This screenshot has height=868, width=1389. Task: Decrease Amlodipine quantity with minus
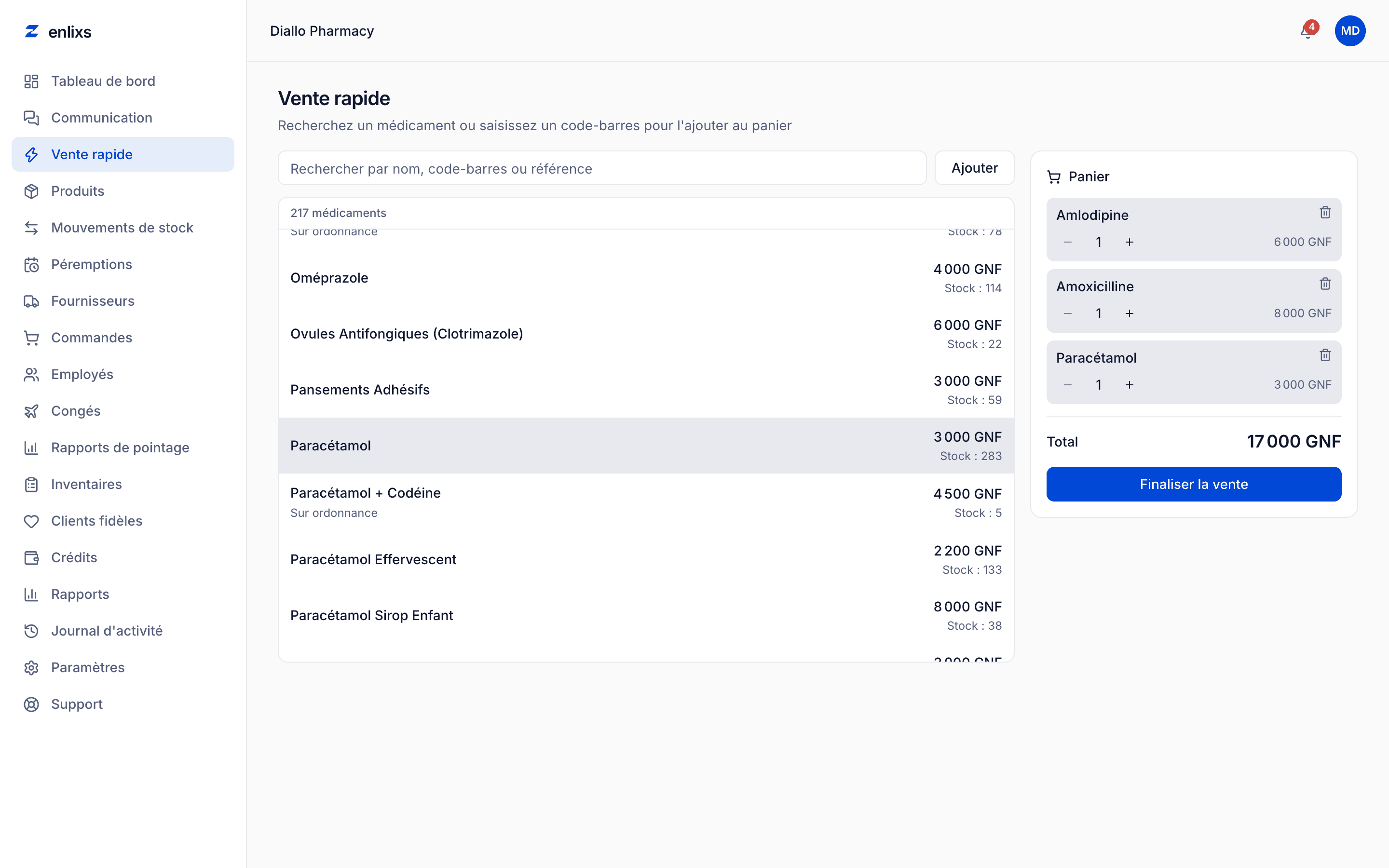(1068, 242)
